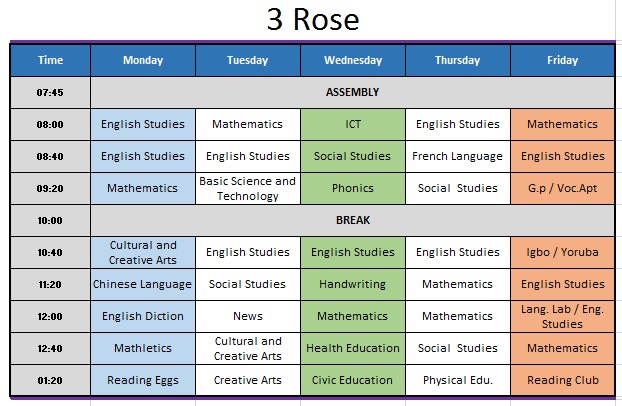Select the Basic Science and Technology cell
This screenshot has width=622, height=406.
247,188
